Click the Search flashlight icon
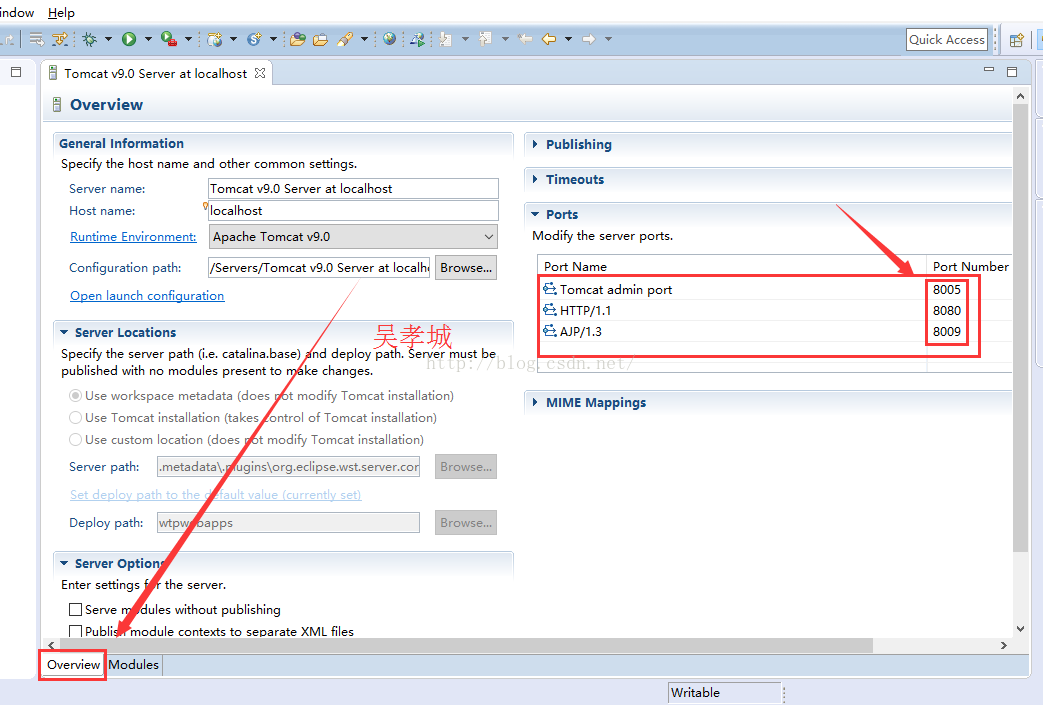This screenshot has height=705, width=1043. click(x=345, y=39)
